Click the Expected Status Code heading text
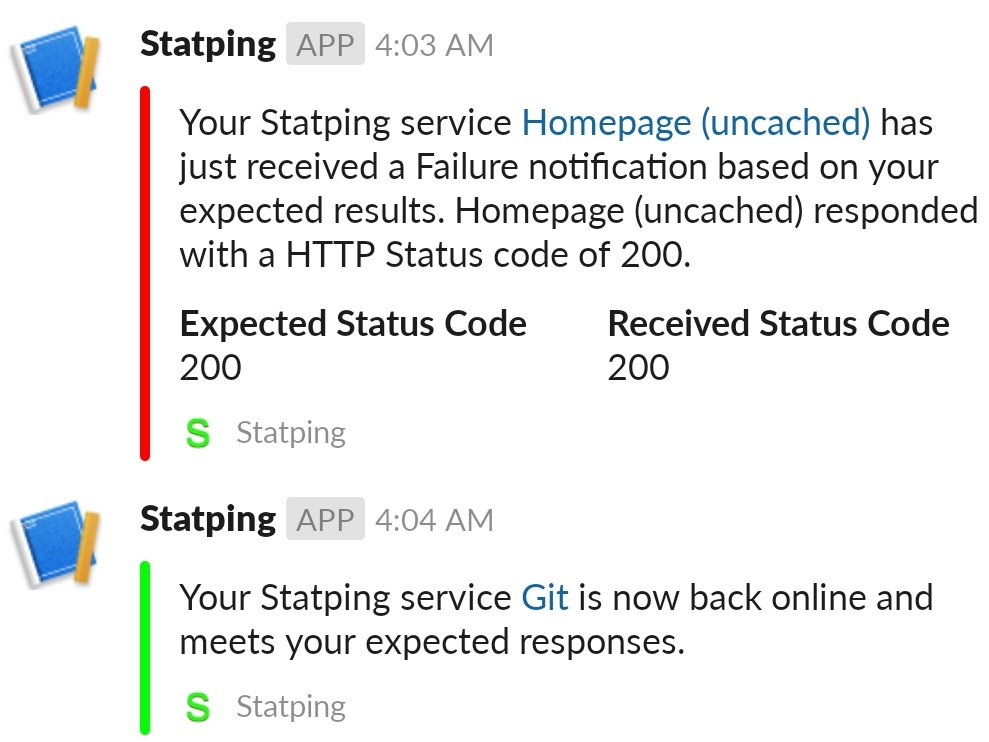The width and height of the screenshot is (989, 742). point(352,323)
